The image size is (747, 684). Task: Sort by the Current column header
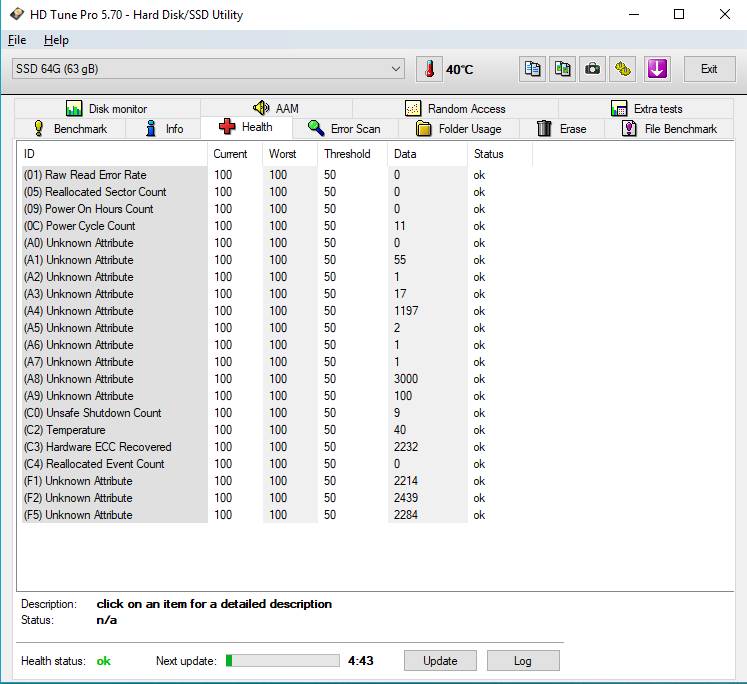tap(235, 154)
